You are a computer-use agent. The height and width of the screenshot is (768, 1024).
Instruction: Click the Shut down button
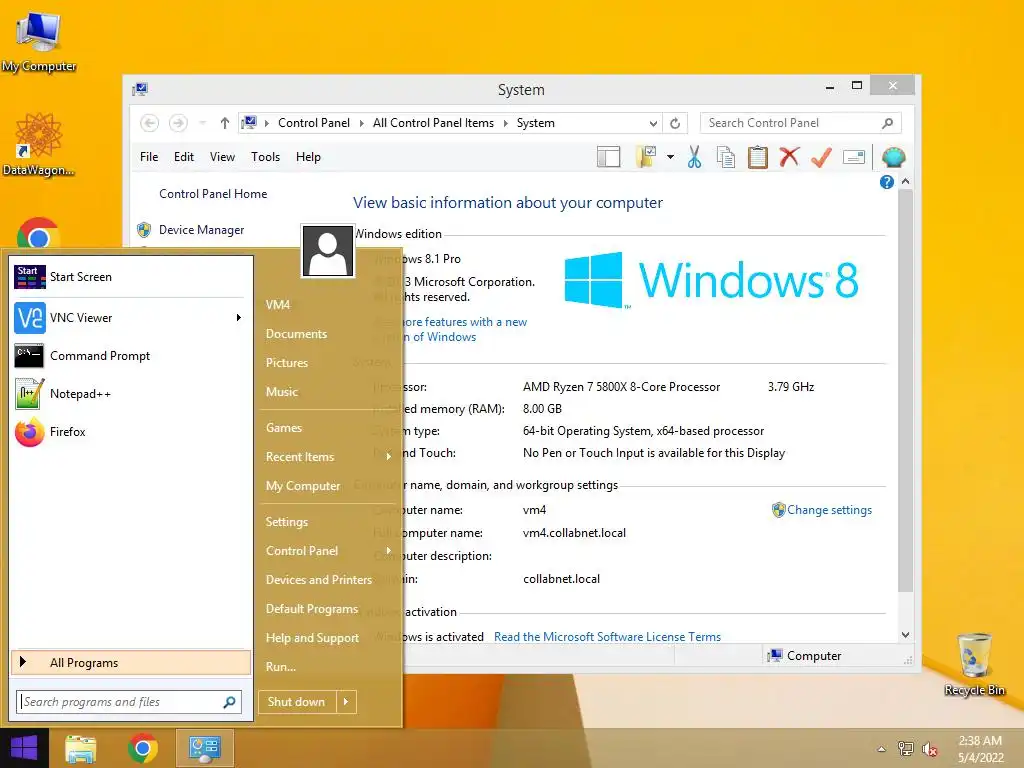click(296, 702)
